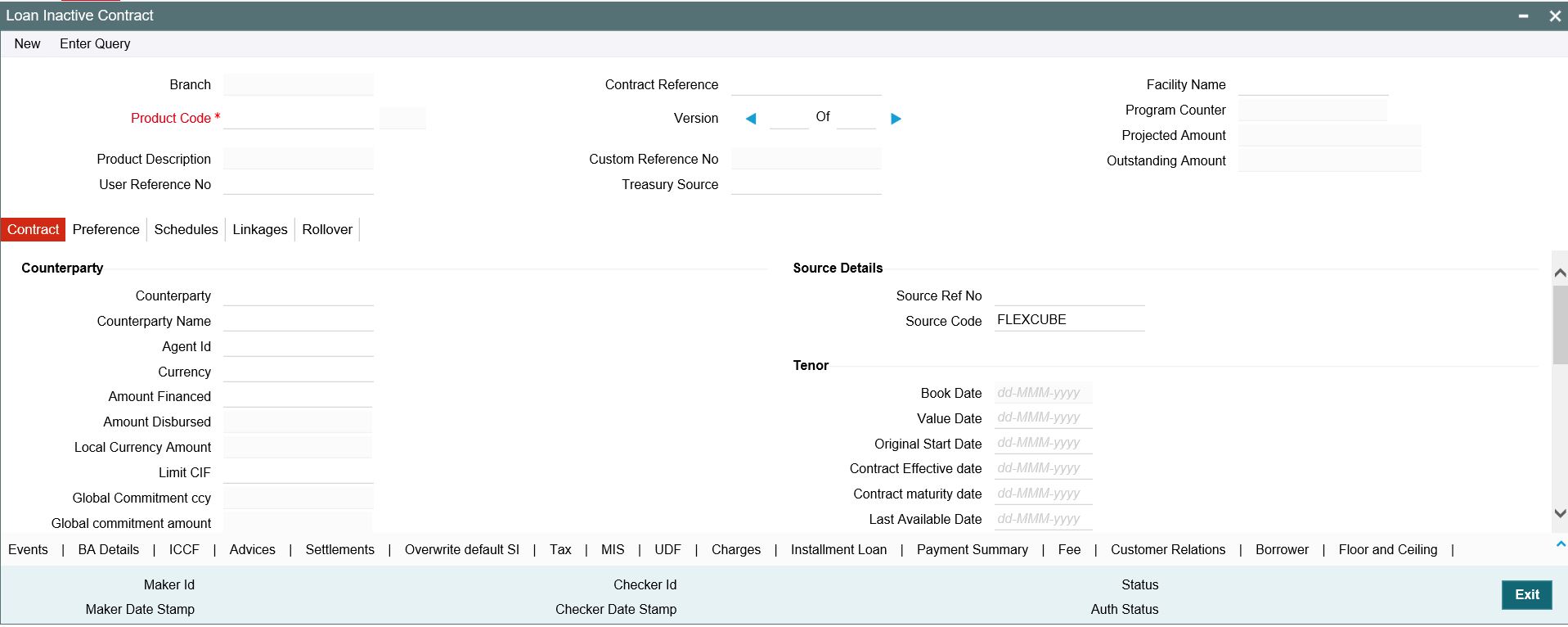Go to the next version with the right arrow
This screenshot has height=627, width=1568.
tap(896, 119)
